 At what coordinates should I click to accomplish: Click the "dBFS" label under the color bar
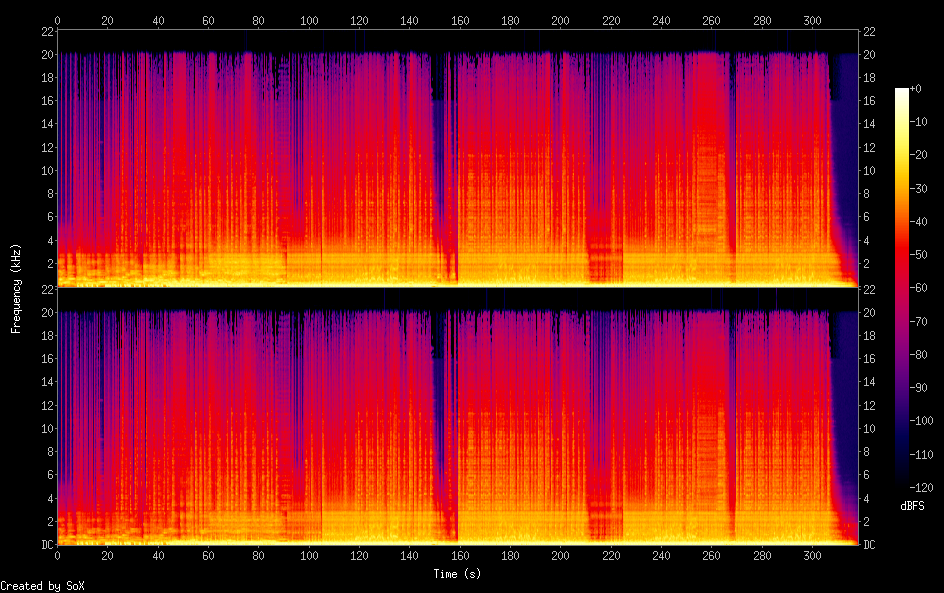912,507
